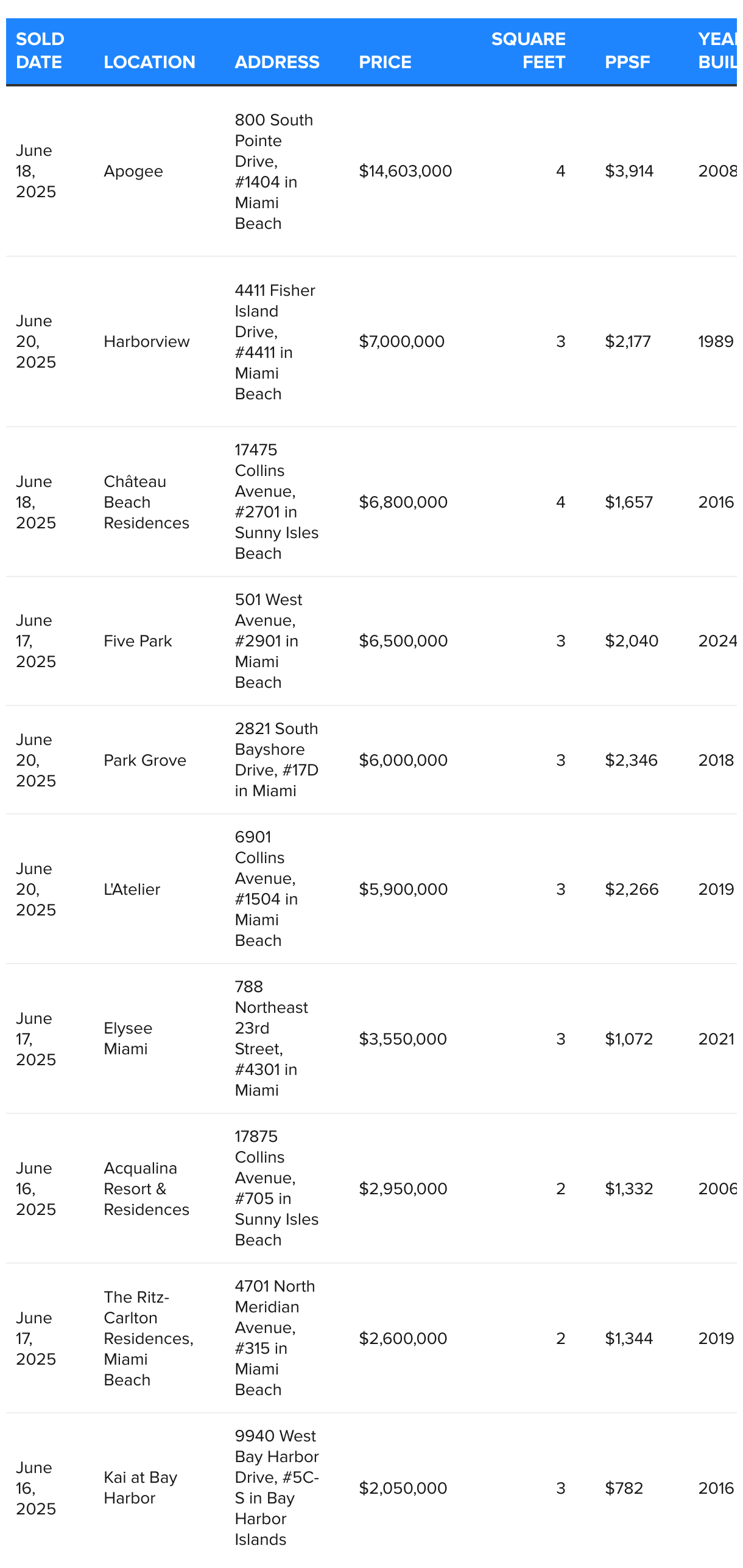This screenshot has height=1568, width=743.
Task: Click the $14,603,000 price cell
Action: tap(406, 171)
